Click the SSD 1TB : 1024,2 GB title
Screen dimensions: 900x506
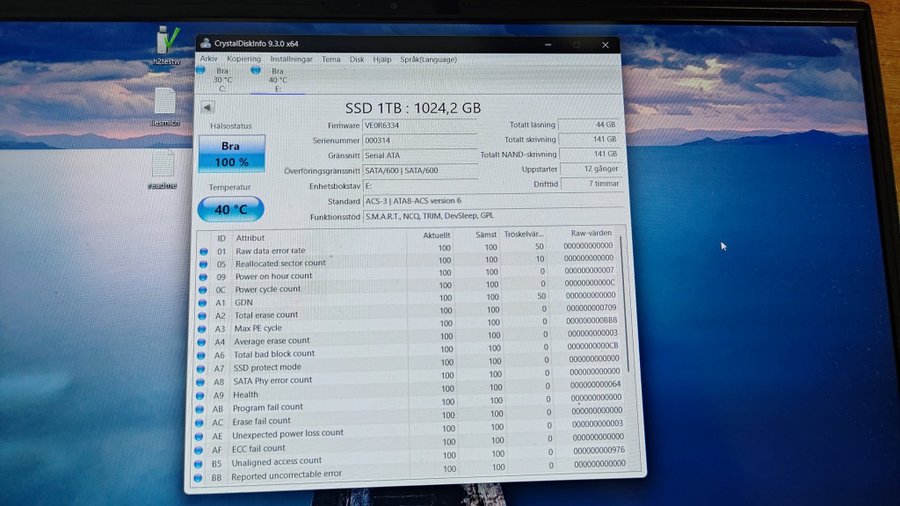pos(413,108)
